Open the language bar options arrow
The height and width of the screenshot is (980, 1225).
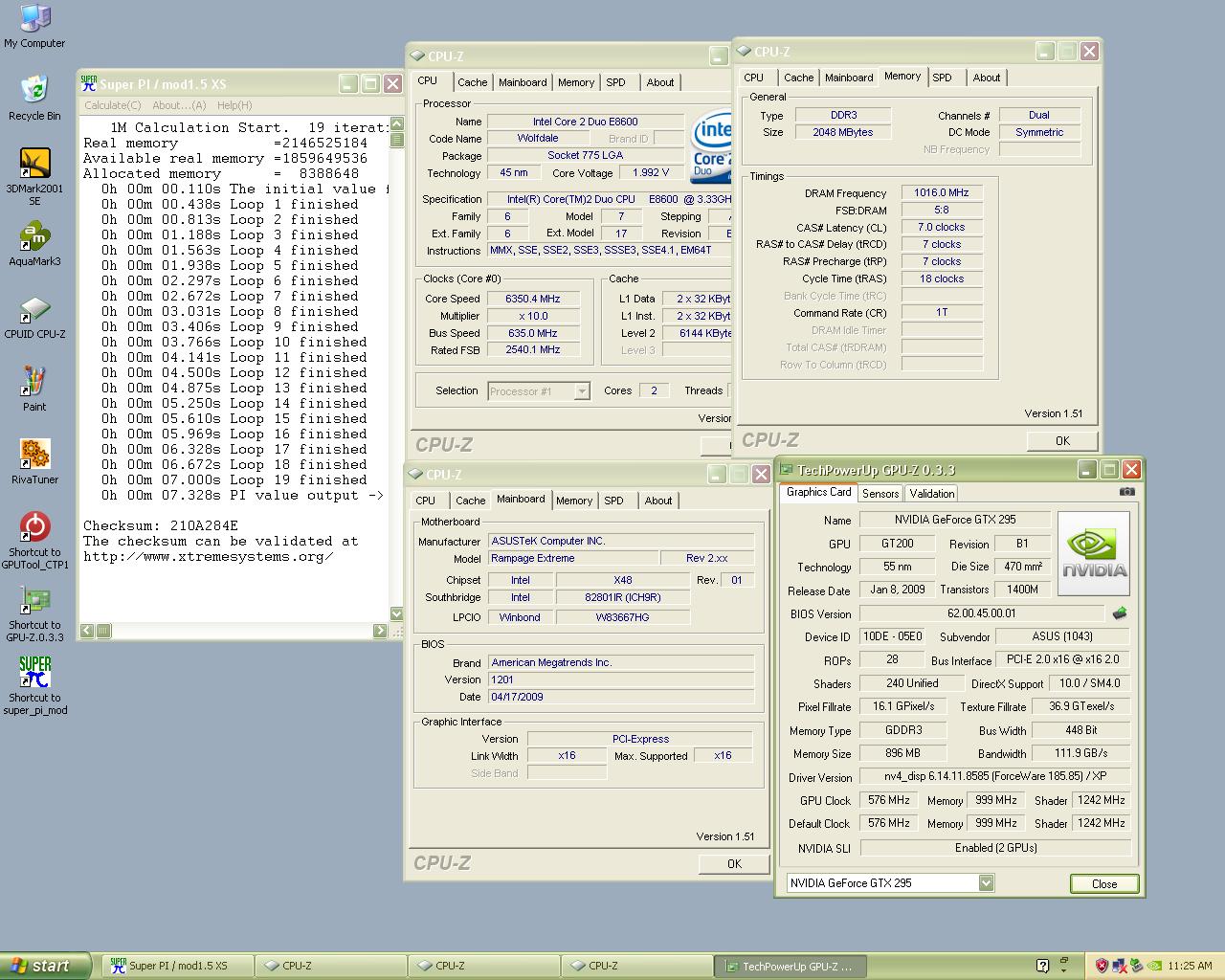click(x=1064, y=970)
